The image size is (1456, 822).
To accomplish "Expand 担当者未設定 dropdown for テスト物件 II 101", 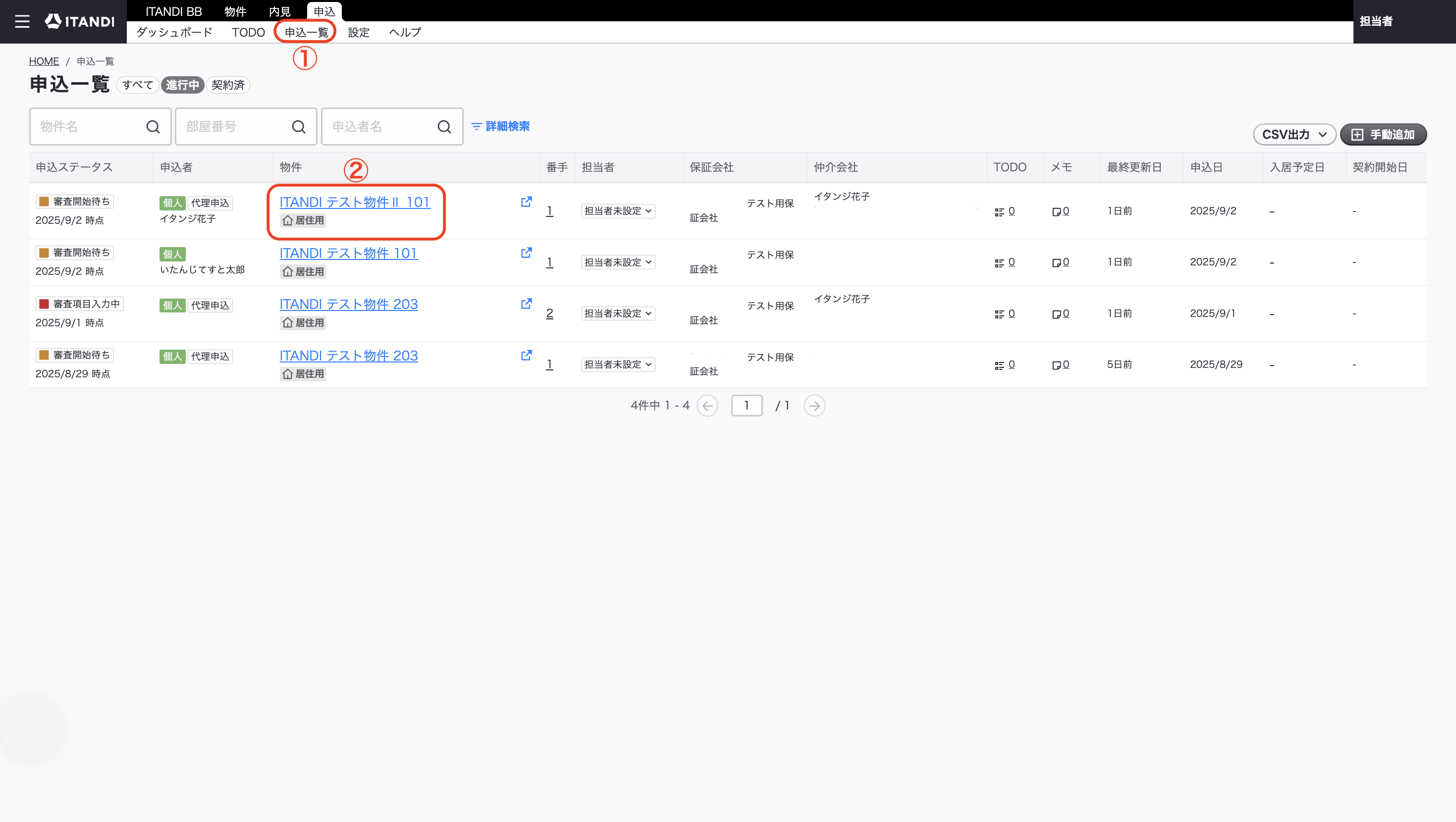I will [x=618, y=211].
